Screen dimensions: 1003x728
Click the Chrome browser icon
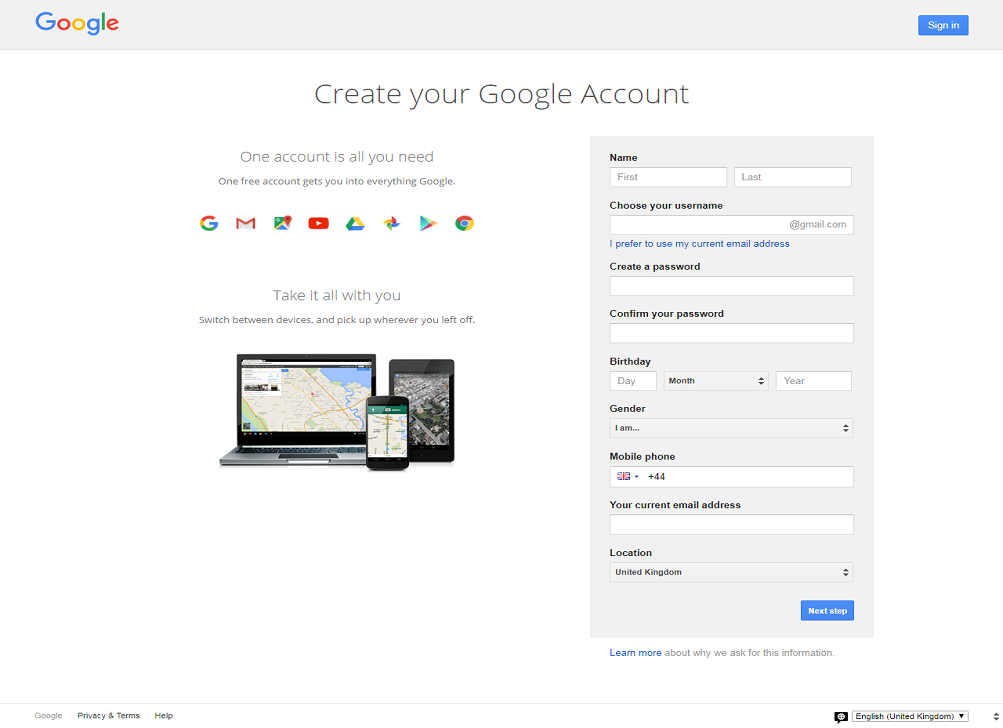(464, 223)
